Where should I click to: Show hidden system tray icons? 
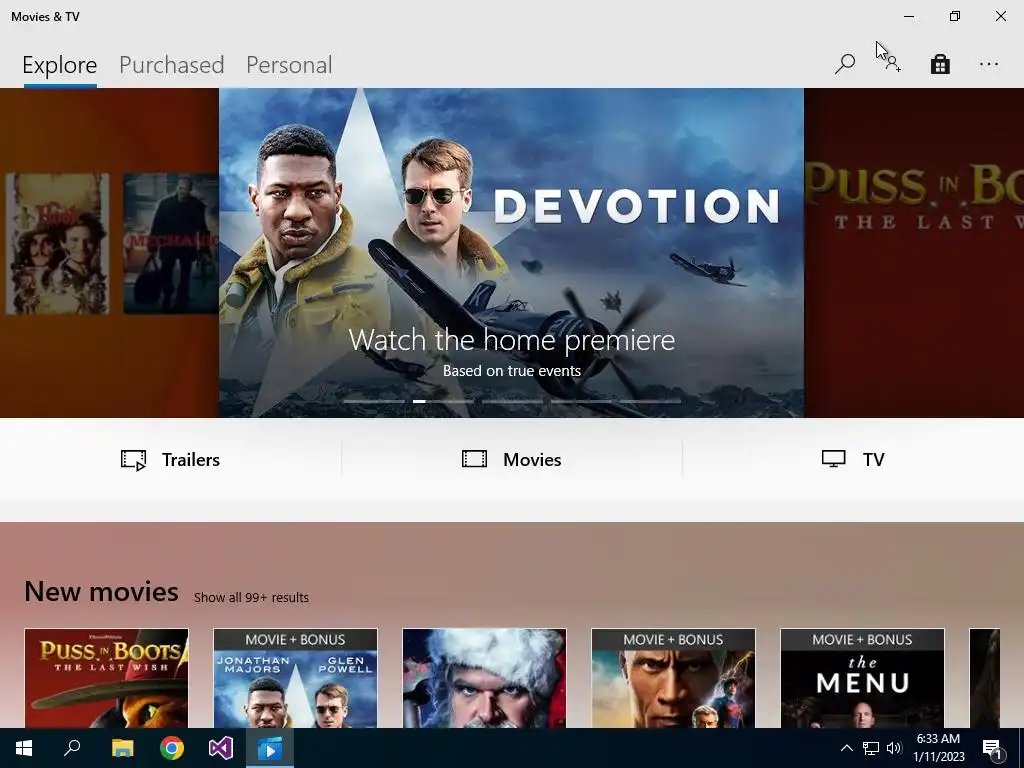click(846, 748)
